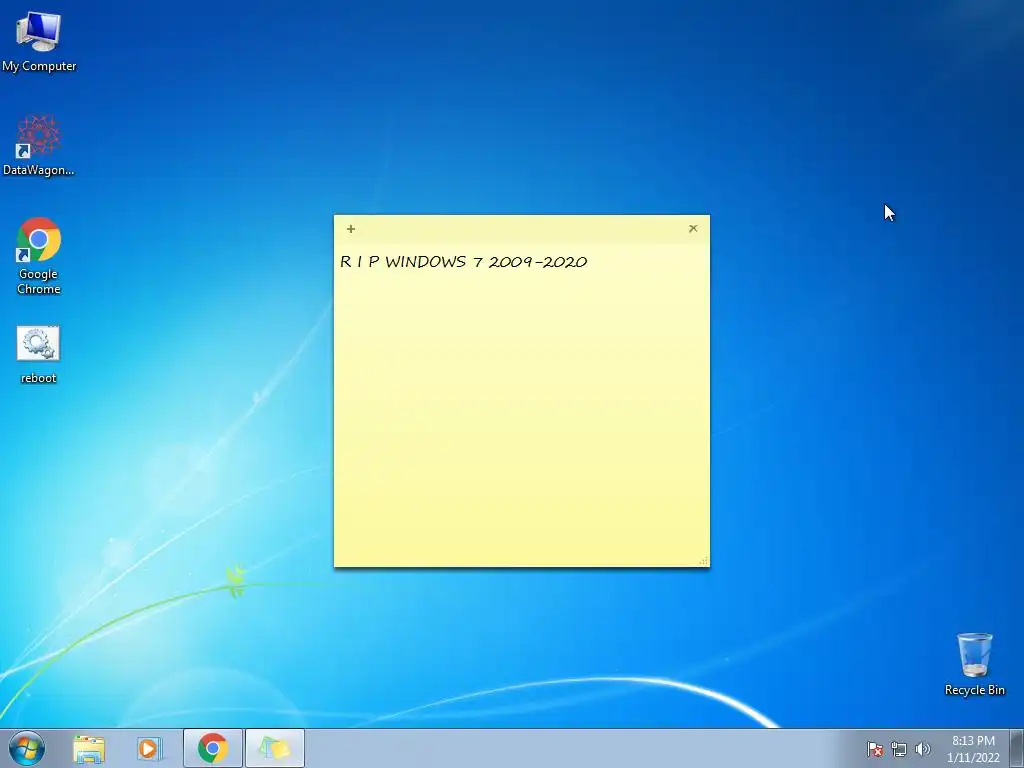Click the 'R I P WINDOWS 7 2009-2020' text
Image resolution: width=1024 pixels, height=768 pixels.
point(464,262)
